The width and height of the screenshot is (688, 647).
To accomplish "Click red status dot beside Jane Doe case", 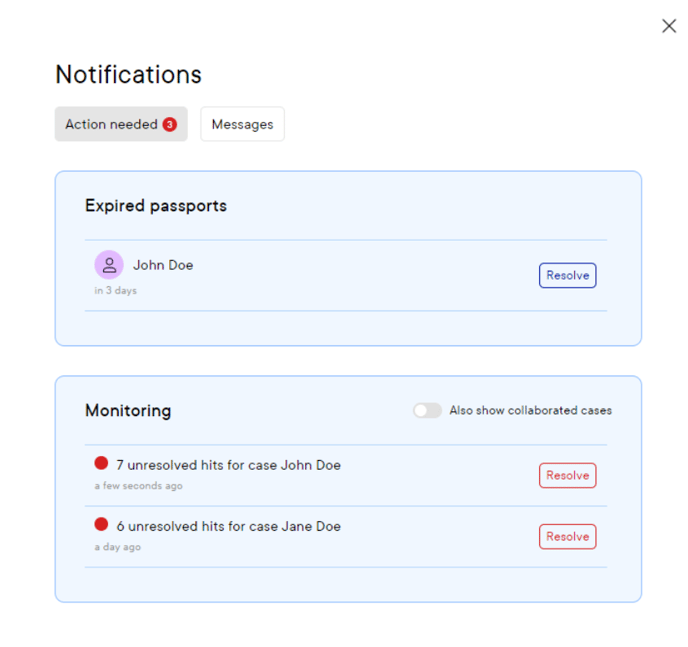I will [101, 524].
